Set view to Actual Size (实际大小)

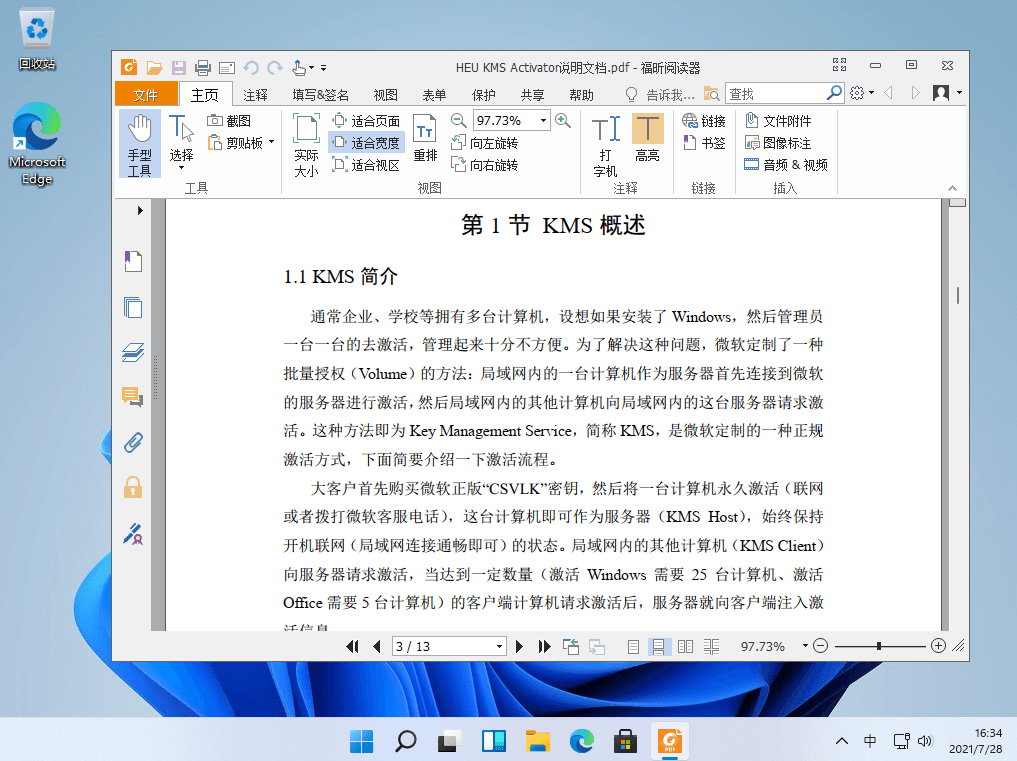click(x=306, y=145)
